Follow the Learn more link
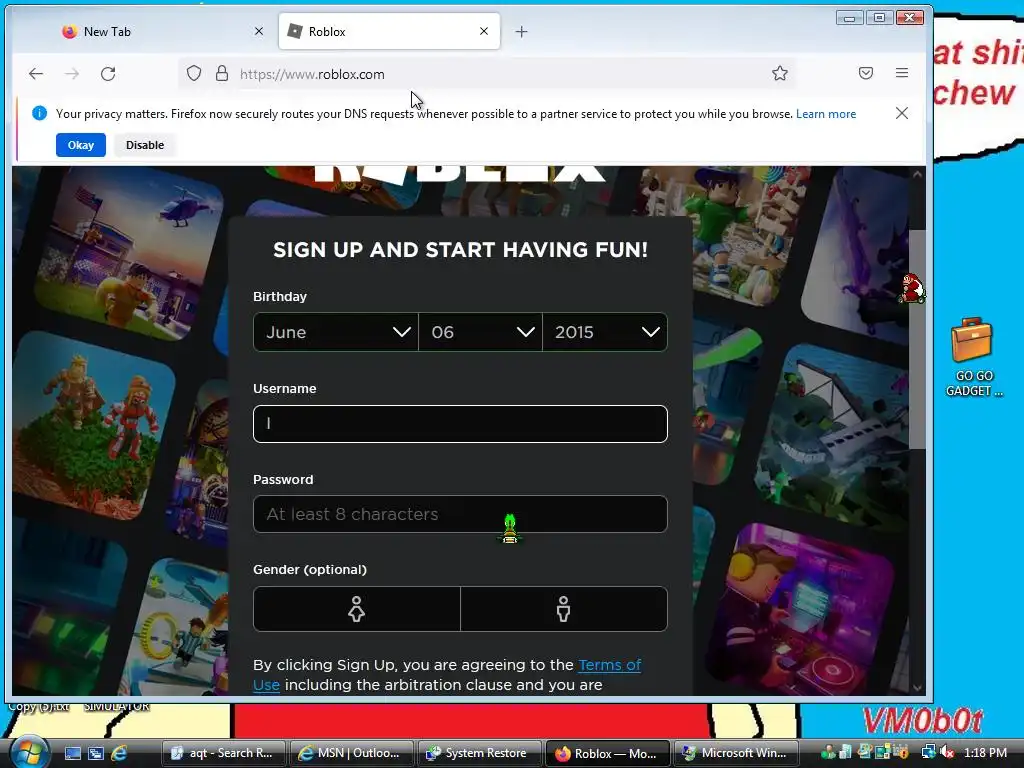This screenshot has height=768, width=1024. click(826, 114)
